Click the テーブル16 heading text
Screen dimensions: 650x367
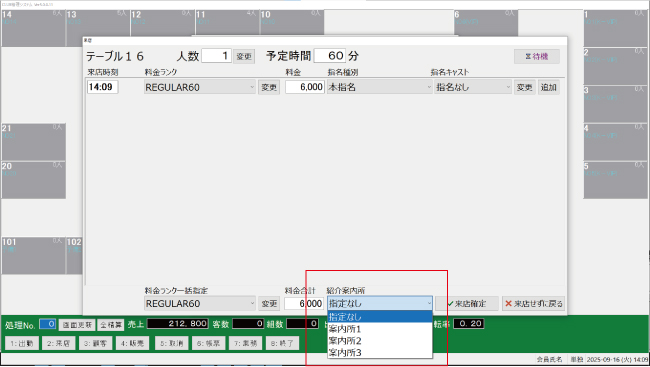pyautogui.click(x=115, y=56)
